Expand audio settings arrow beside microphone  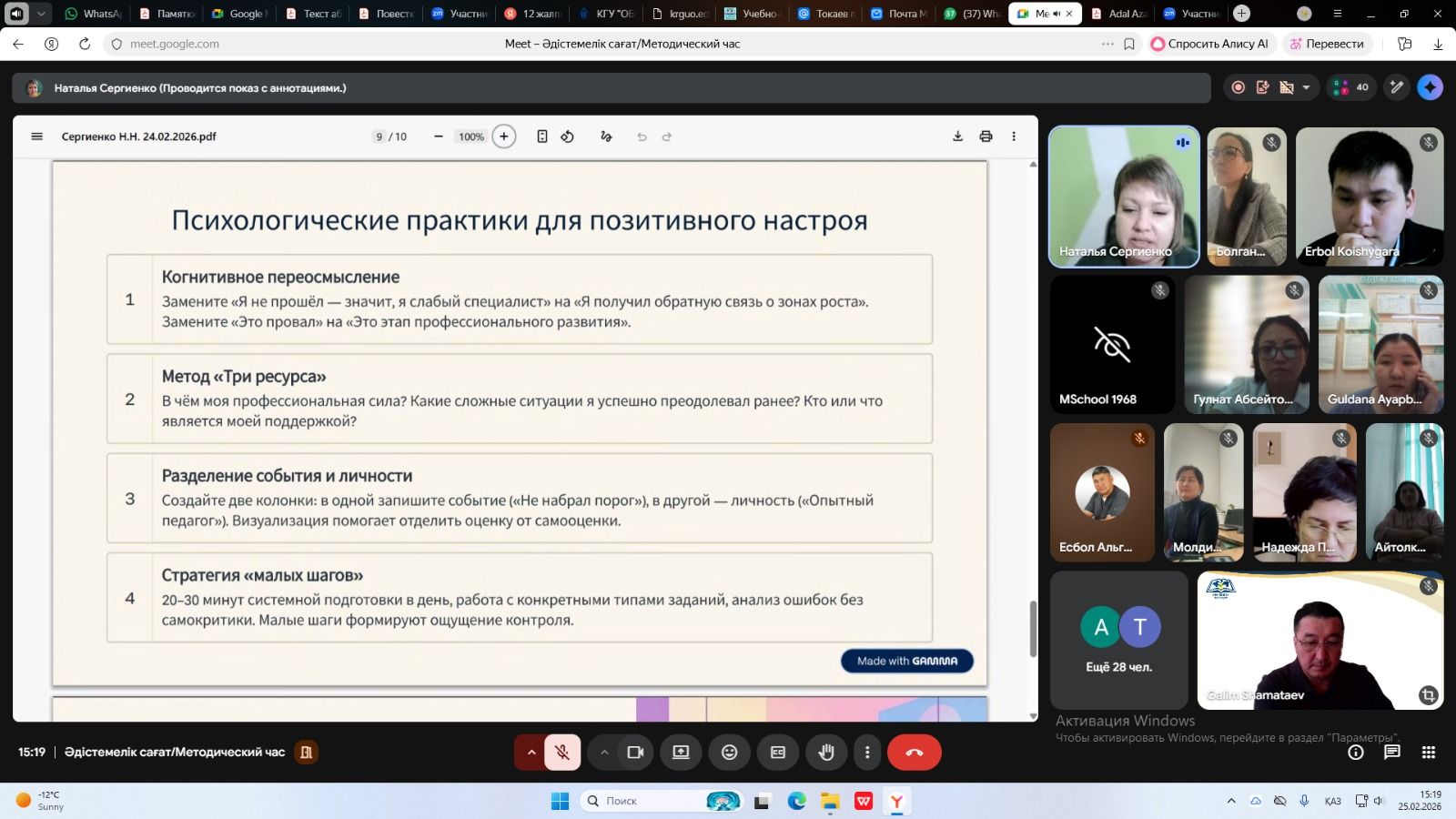pyautogui.click(x=531, y=753)
